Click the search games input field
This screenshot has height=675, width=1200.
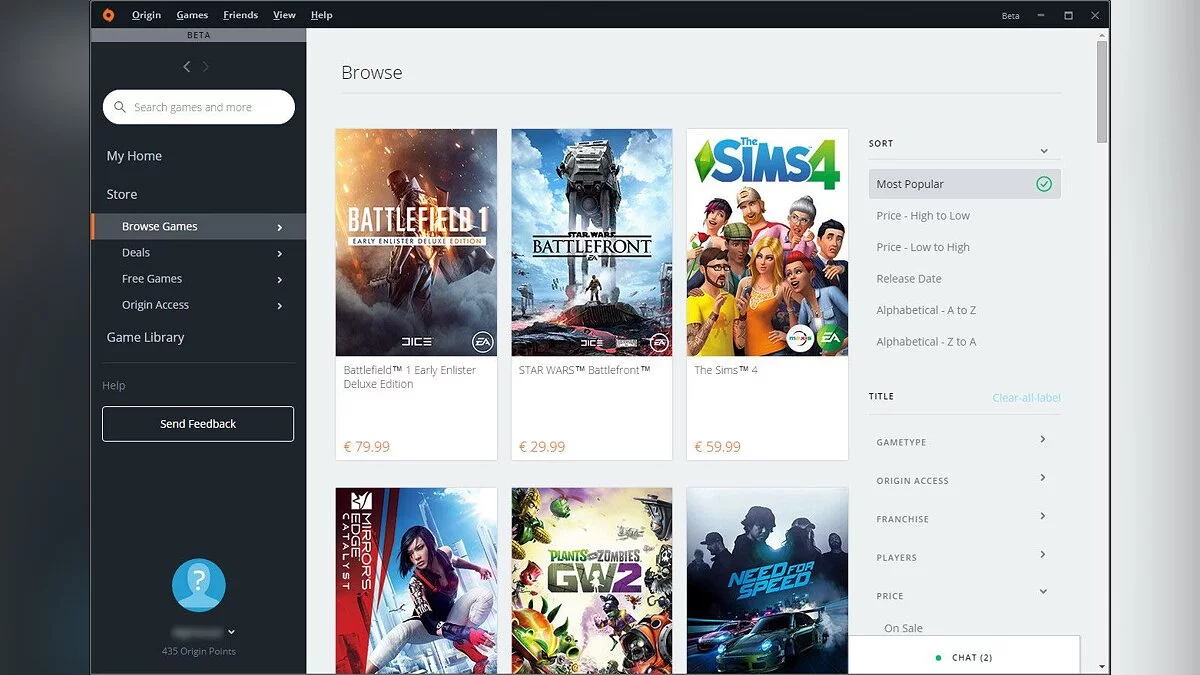coord(199,107)
